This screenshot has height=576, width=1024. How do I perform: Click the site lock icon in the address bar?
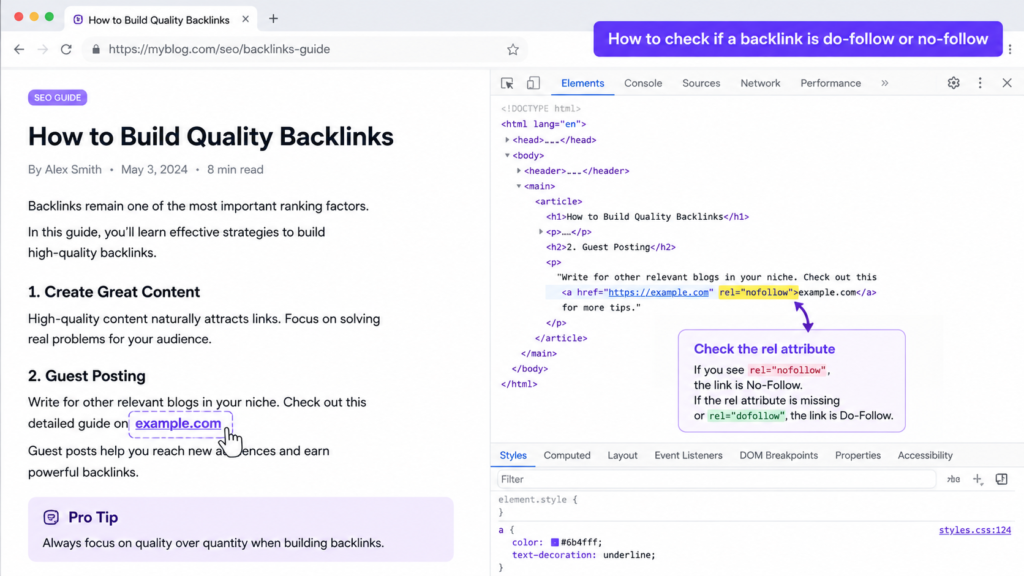[x=96, y=49]
